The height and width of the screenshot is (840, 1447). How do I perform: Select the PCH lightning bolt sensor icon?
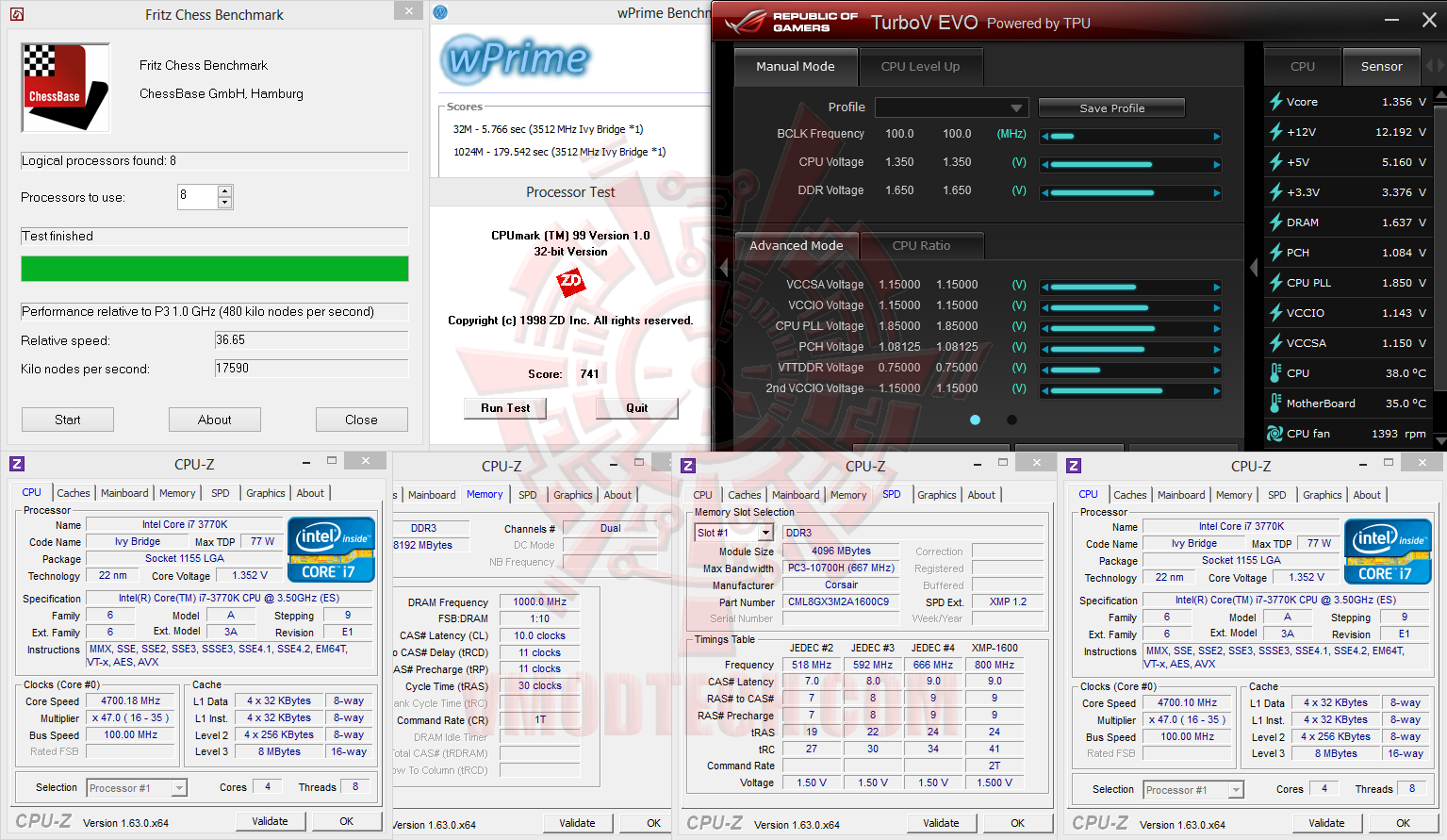point(1275,253)
